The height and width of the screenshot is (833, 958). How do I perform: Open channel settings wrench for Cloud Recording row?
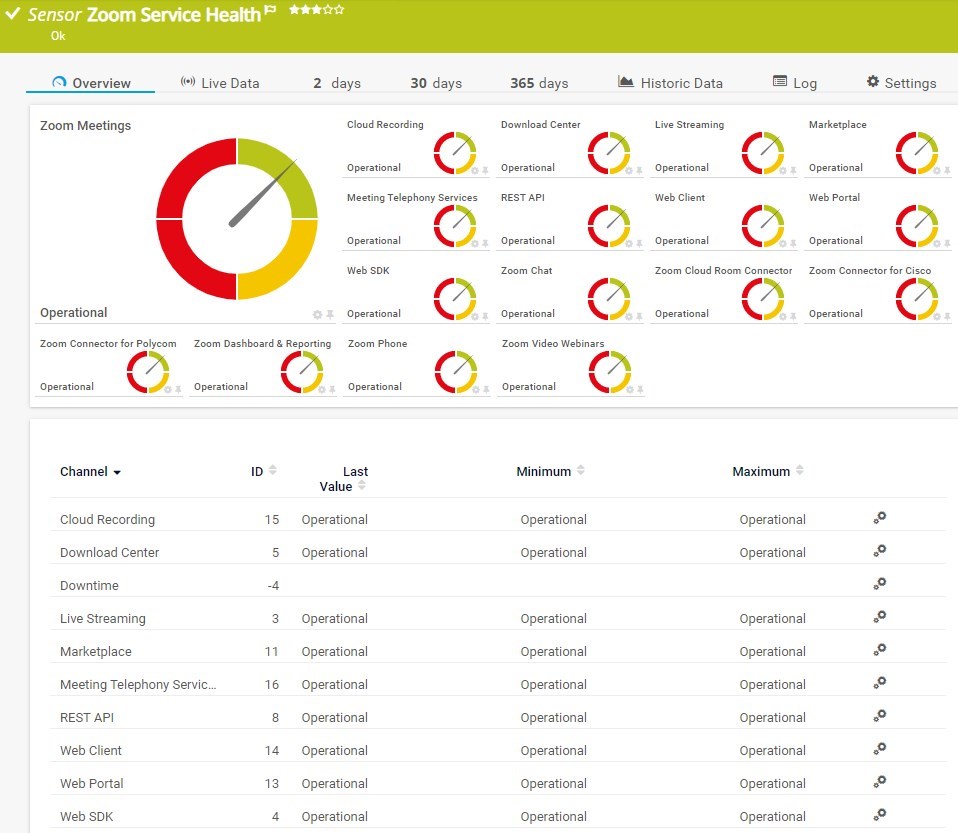pyautogui.click(x=879, y=518)
